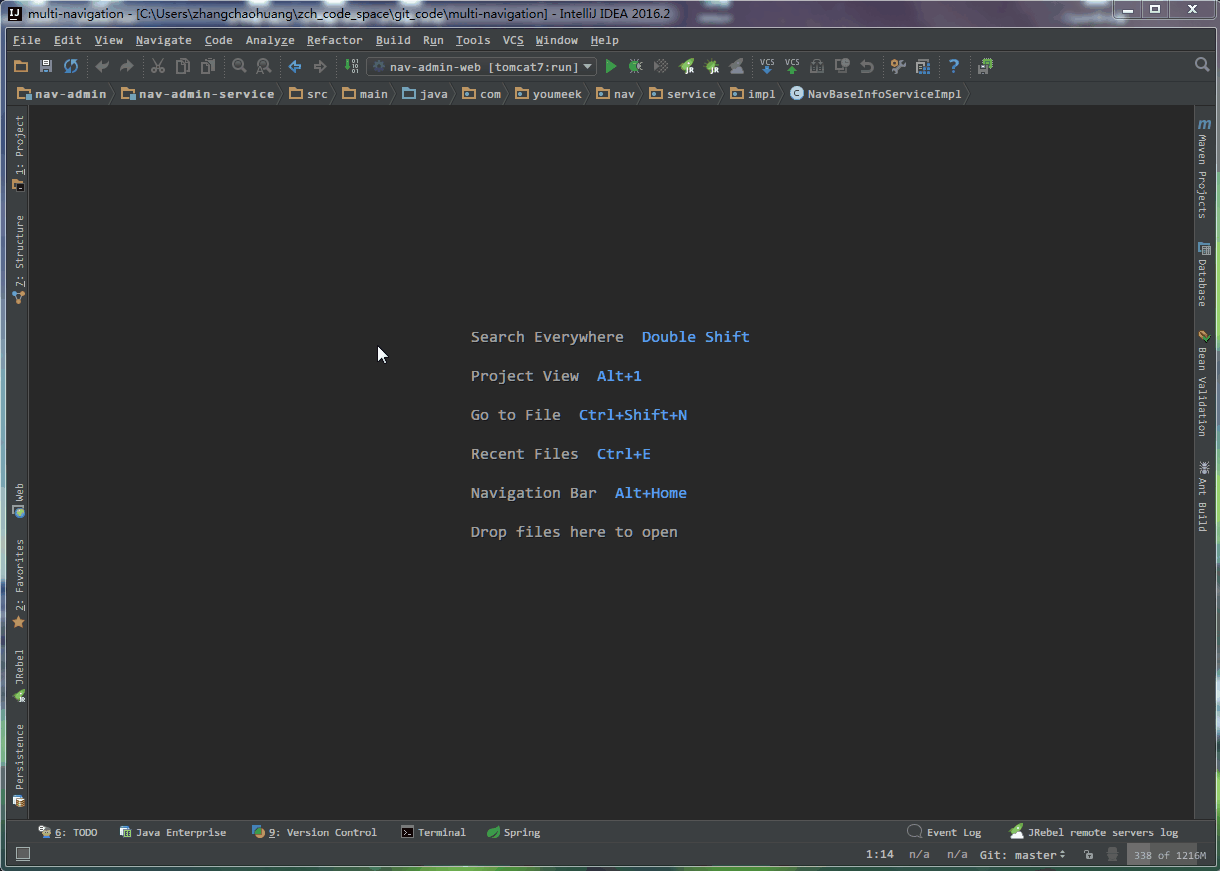This screenshot has width=1220, height=871.
Task: Click the Save All floppy disk icon
Action: coord(46,67)
